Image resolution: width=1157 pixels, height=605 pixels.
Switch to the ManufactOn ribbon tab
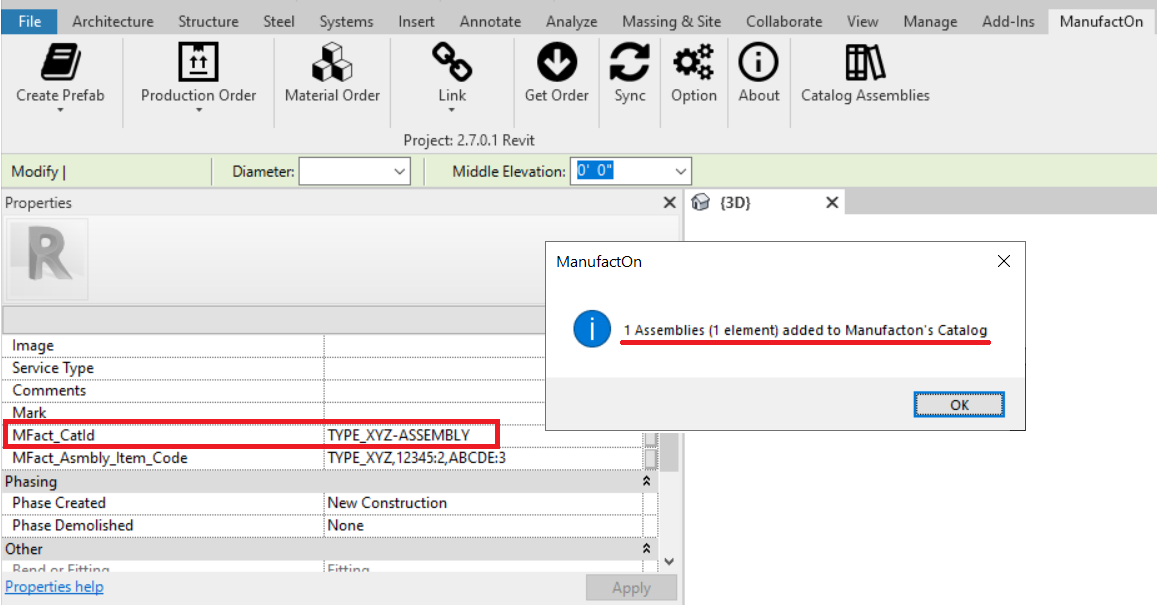click(1100, 20)
